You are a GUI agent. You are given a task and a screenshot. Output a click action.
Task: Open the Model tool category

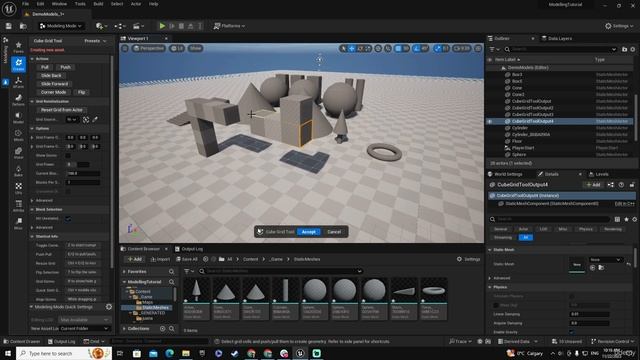(x=18, y=118)
